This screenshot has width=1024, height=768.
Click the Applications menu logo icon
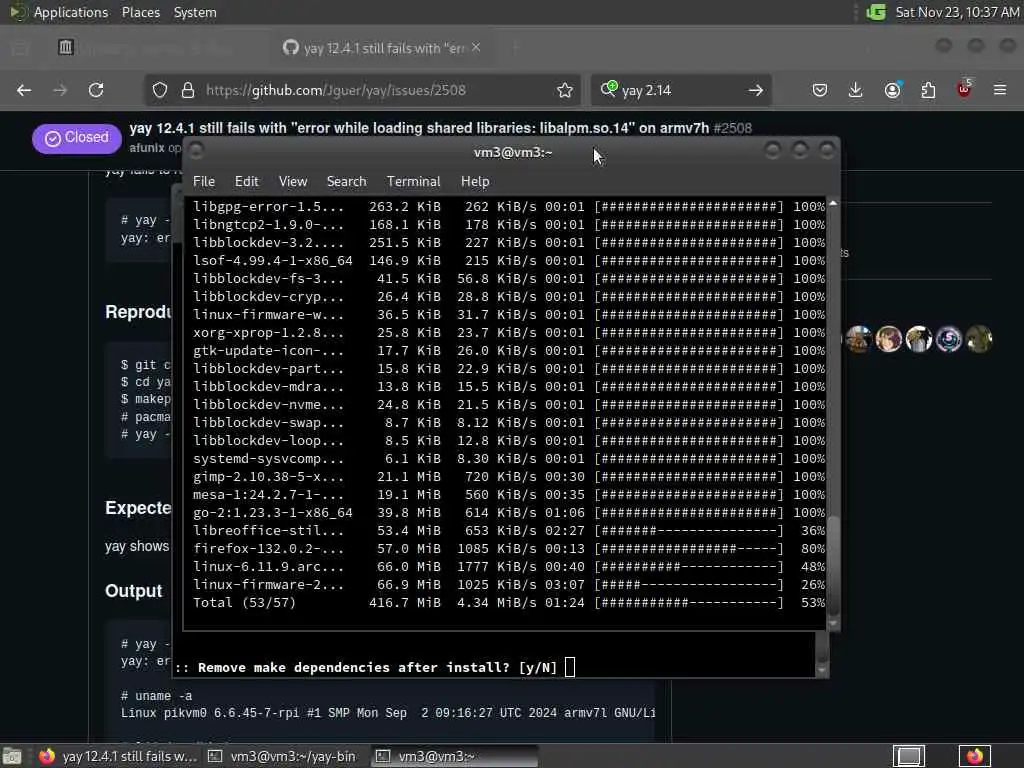pyautogui.click(x=17, y=12)
